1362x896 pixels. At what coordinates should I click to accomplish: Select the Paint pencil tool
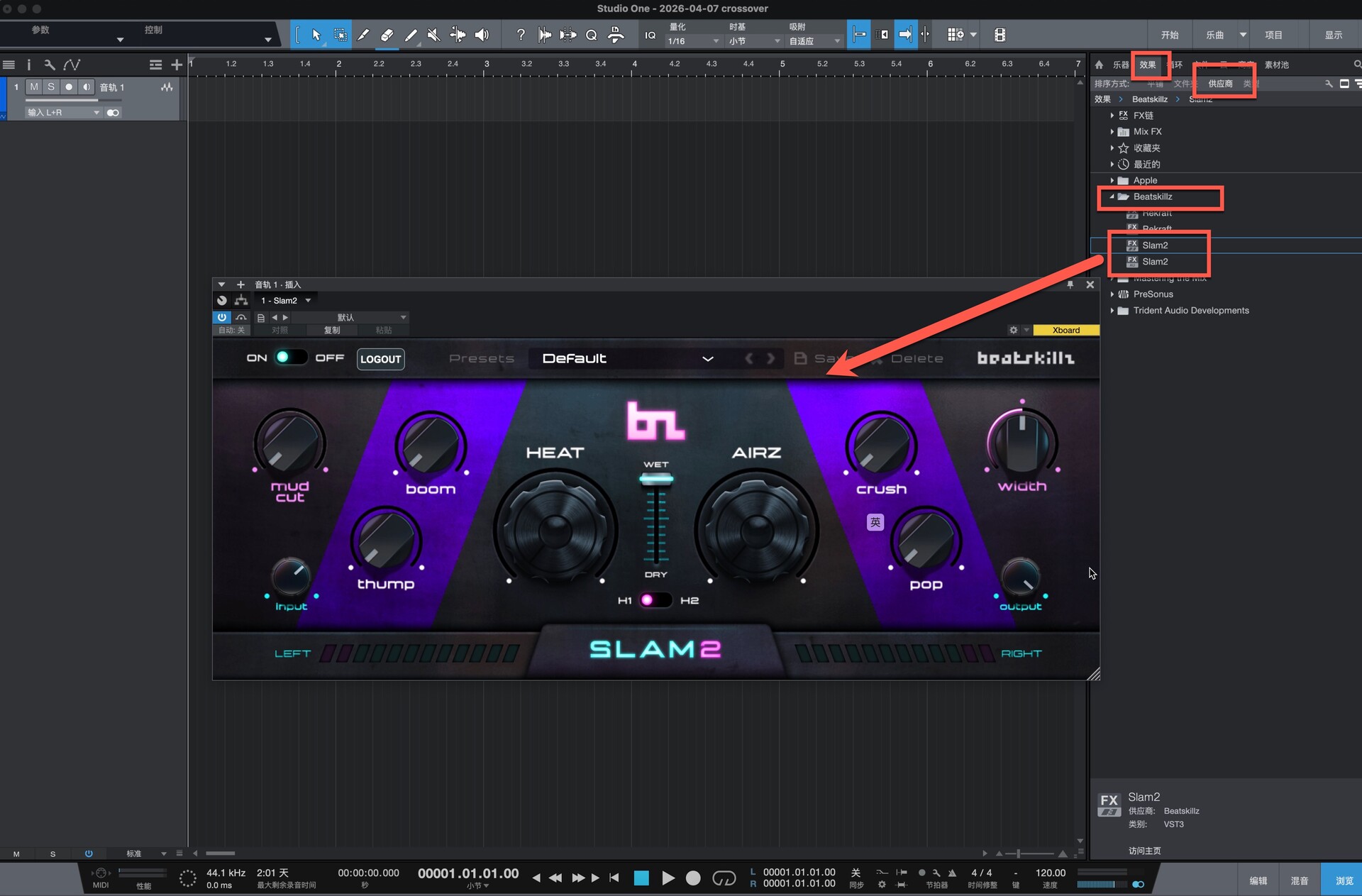(411, 35)
